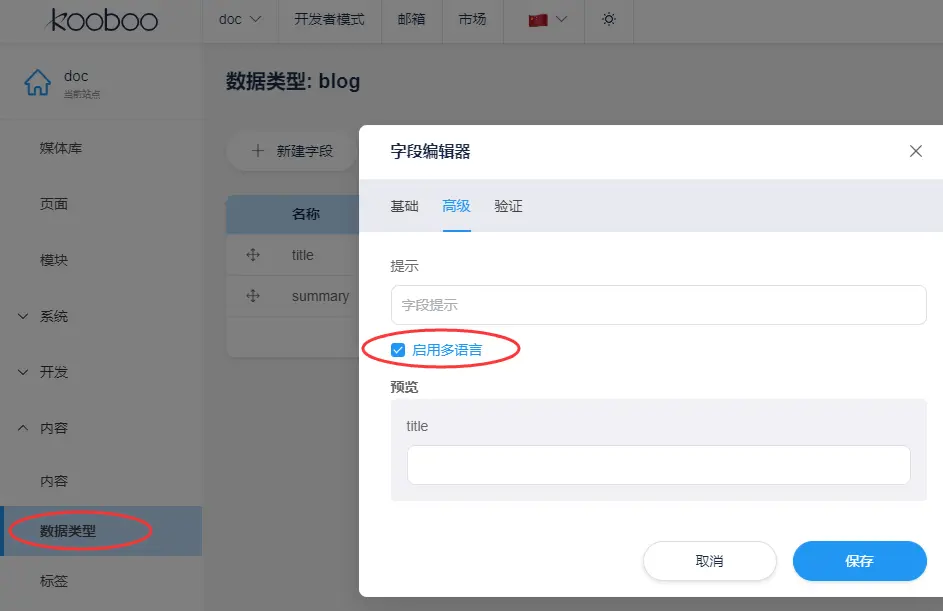Switch to the 验证 tab
This screenshot has width=943, height=611.
coord(508,206)
